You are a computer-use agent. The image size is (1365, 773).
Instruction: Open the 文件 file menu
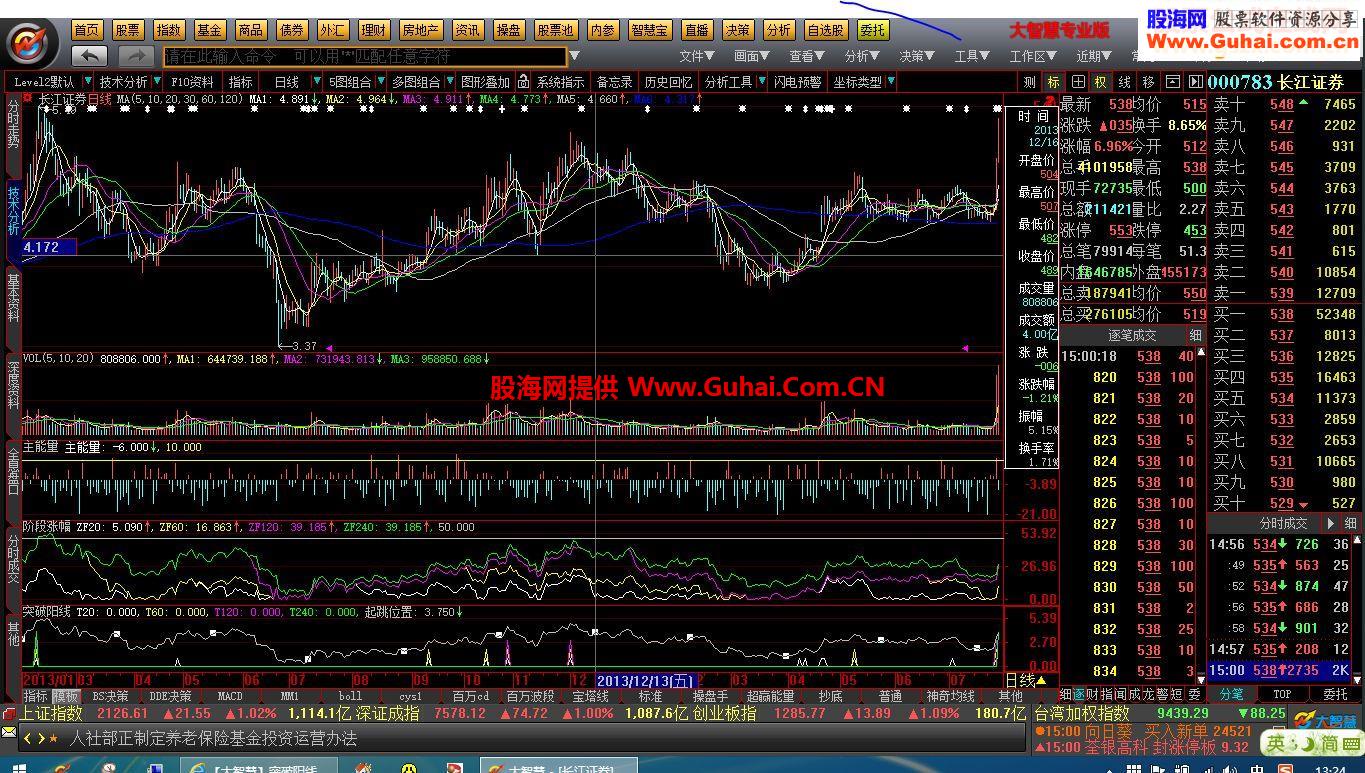coord(697,56)
